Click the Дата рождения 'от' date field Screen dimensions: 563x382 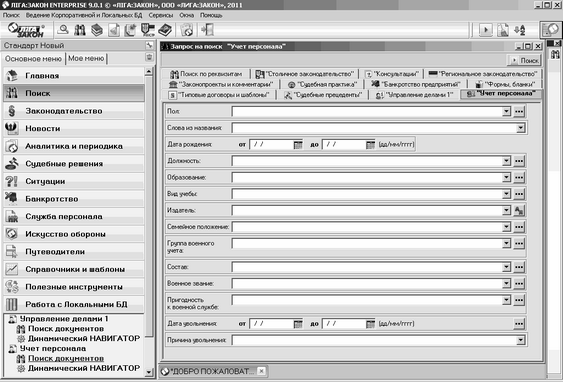[271, 145]
